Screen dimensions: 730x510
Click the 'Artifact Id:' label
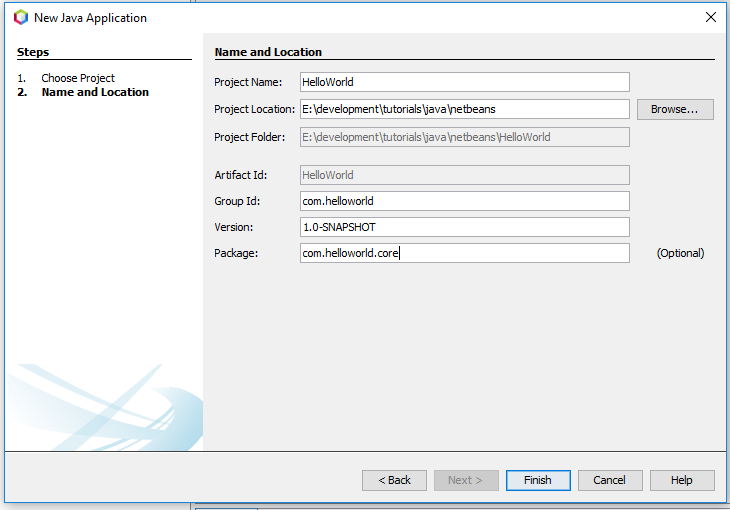pos(241,175)
